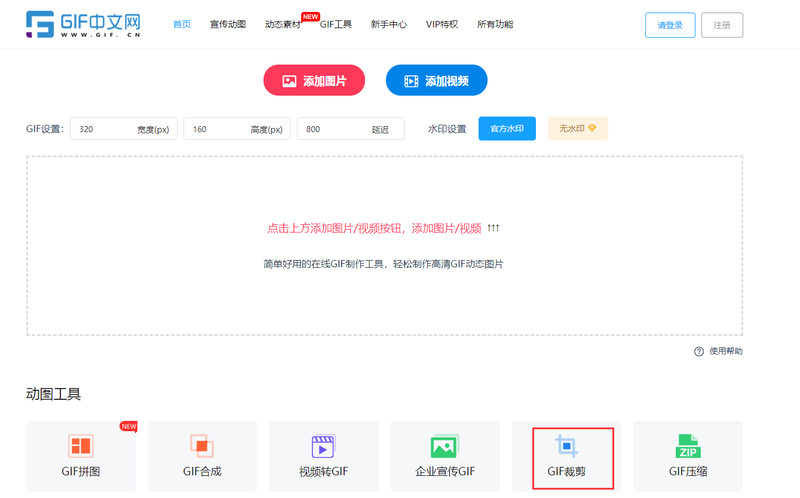800x498 pixels.
Task: Open the 宣传动图 menu item
Action: coord(228,24)
